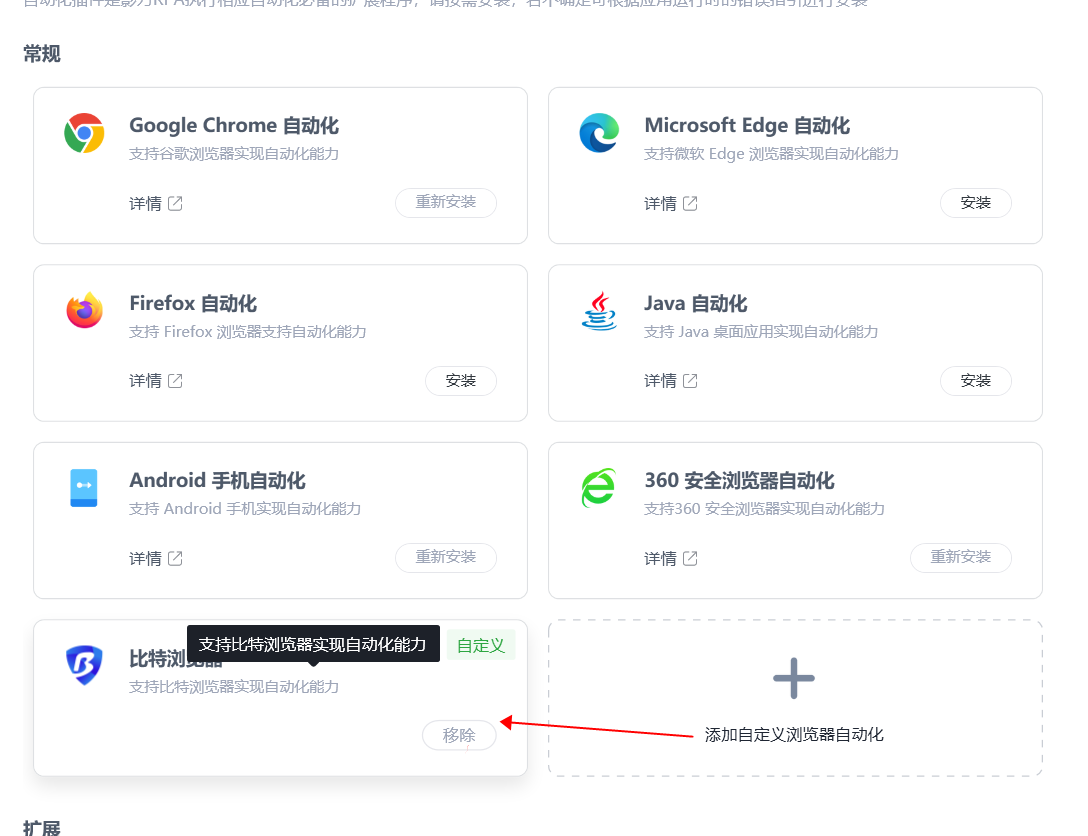The image size is (1088, 836).
Task: Click the Java coffee cup icon
Action: click(600, 311)
